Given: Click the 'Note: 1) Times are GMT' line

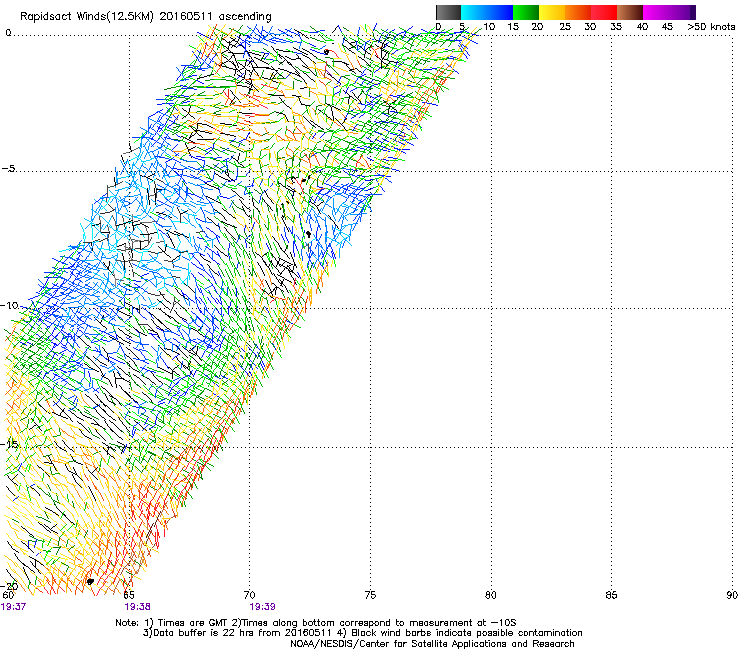Looking at the screenshot, I should click(x=316, y=623).
